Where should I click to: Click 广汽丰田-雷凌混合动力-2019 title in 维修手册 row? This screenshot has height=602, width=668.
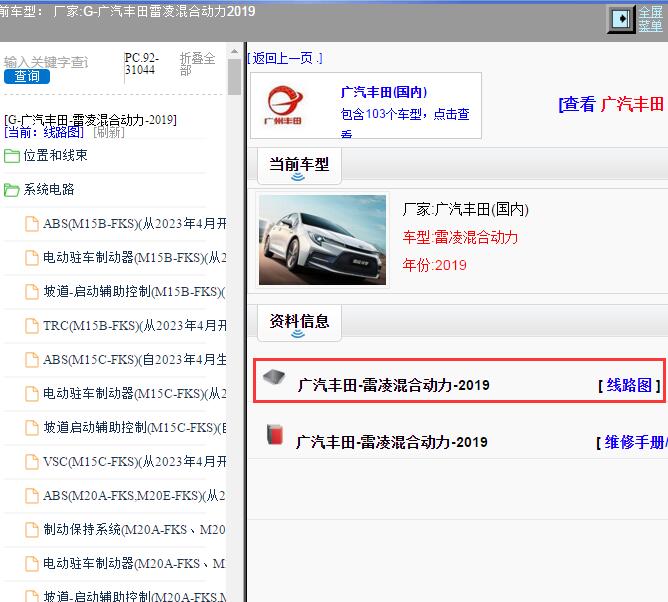[392, 442]
